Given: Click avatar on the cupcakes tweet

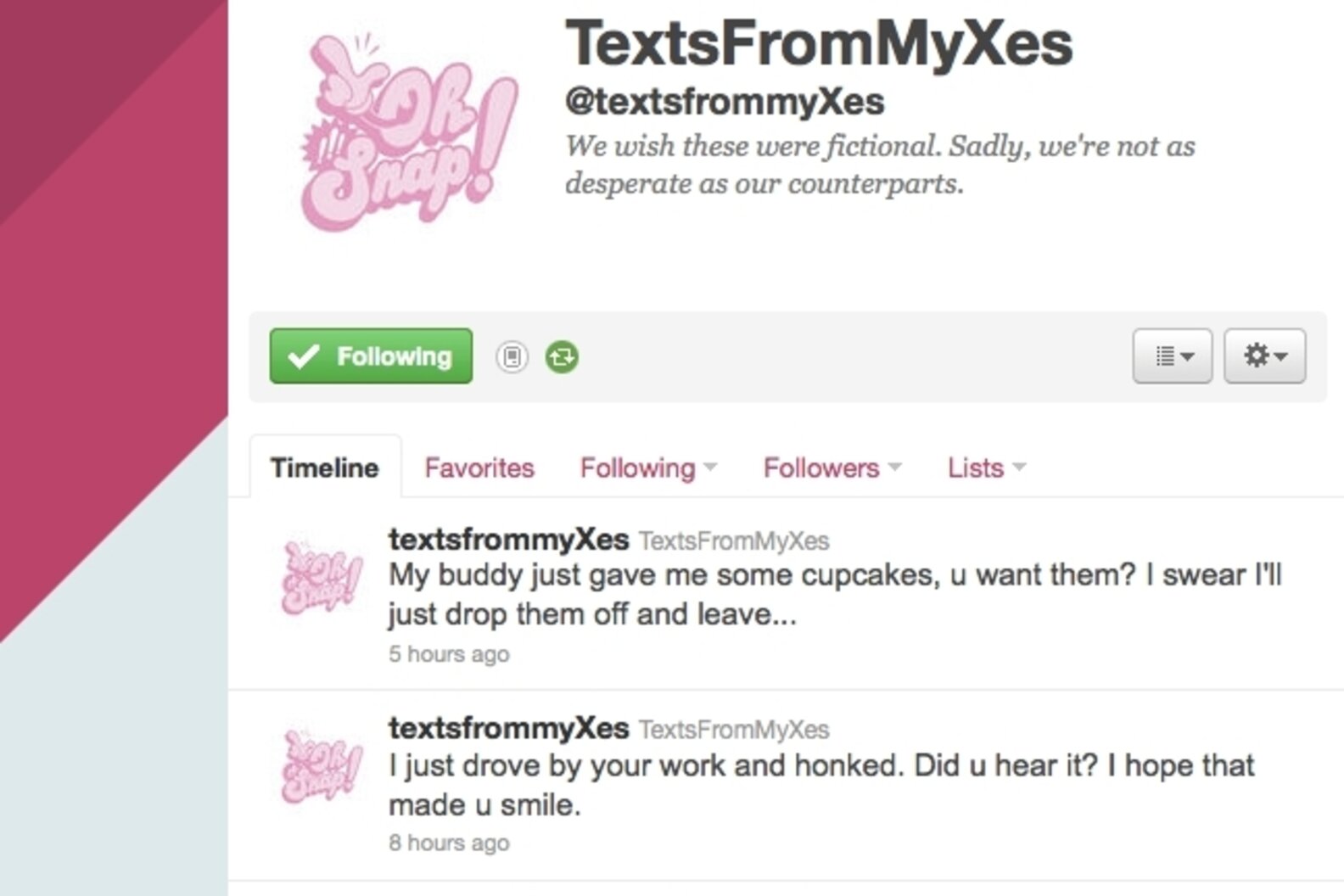Looking at the screenshot, I should [x=321, y=577].
